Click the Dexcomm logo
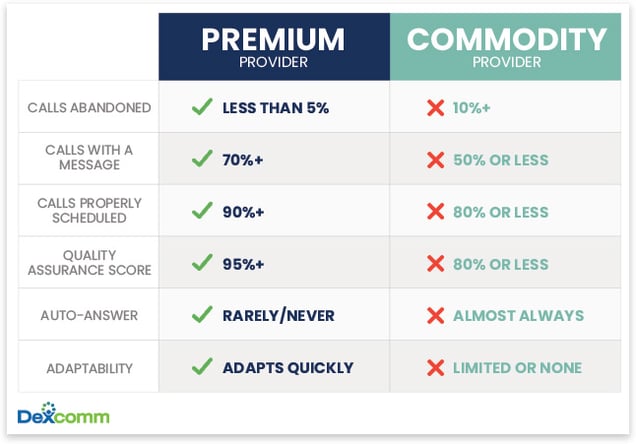This screenshot has height=444, width=636. [63, 413]
